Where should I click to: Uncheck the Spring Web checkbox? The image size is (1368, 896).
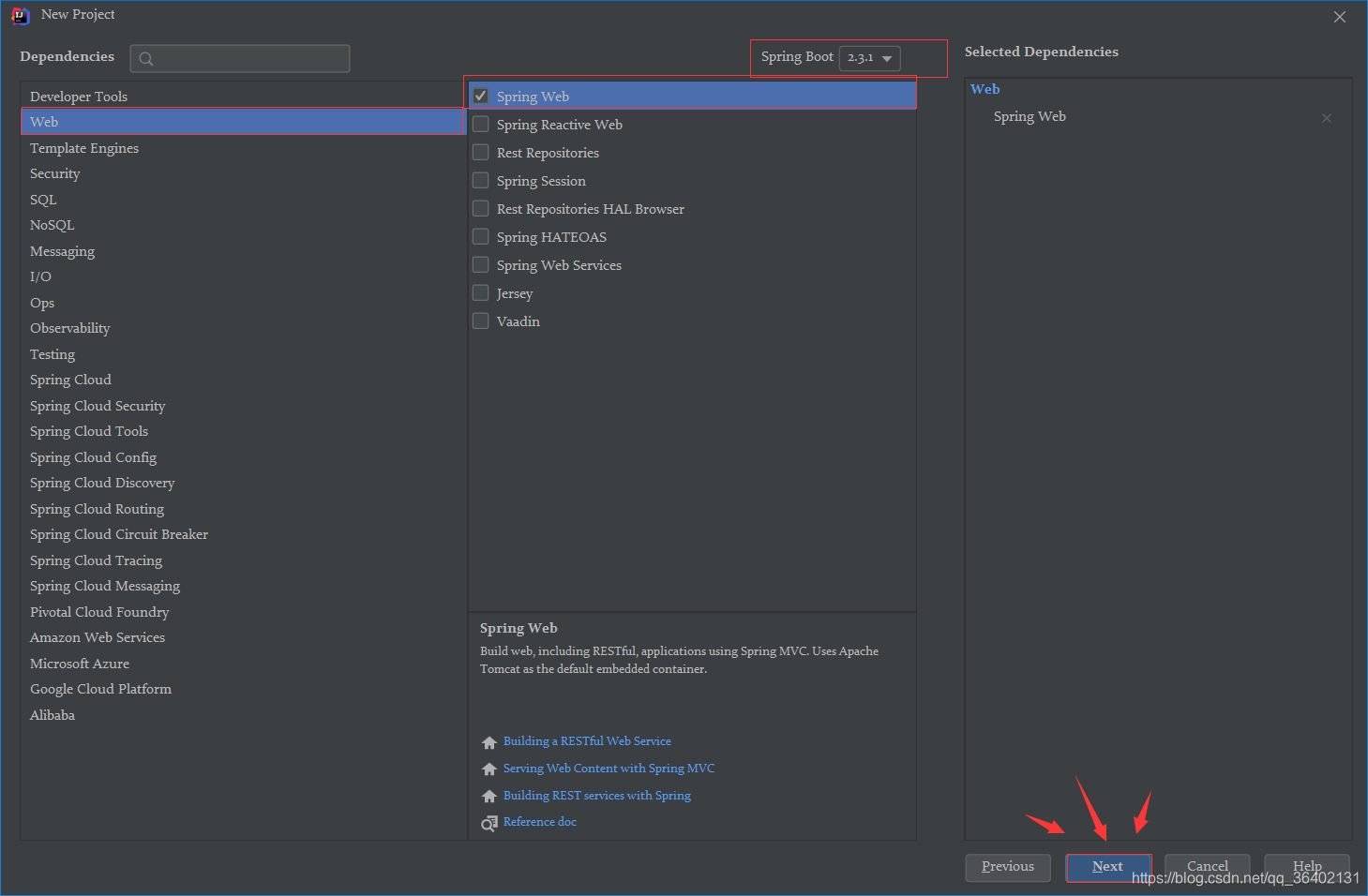click(x=481, y=96)
